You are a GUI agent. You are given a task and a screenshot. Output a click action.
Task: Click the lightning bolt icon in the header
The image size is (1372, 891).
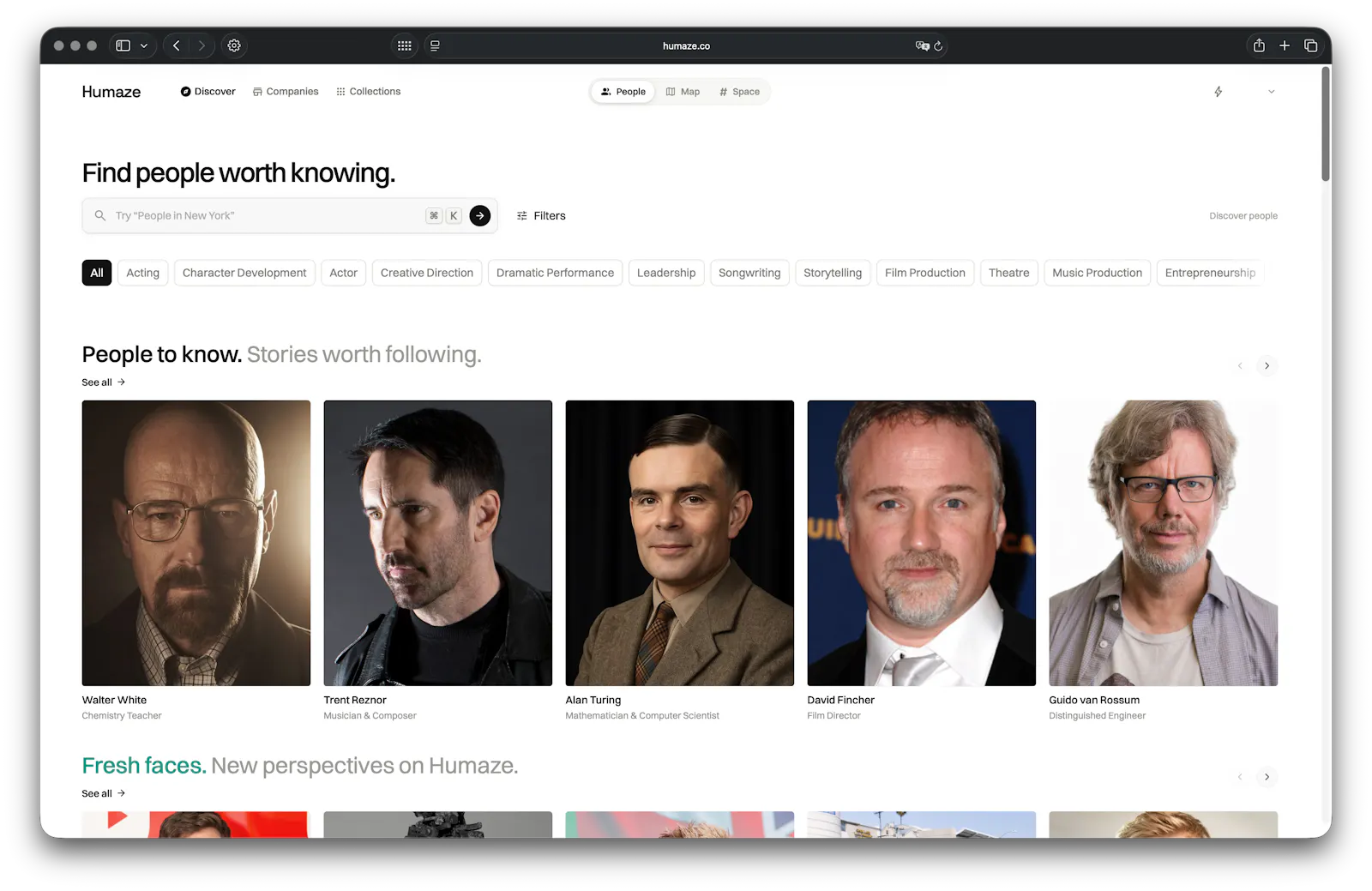[x=1218, y=92]
